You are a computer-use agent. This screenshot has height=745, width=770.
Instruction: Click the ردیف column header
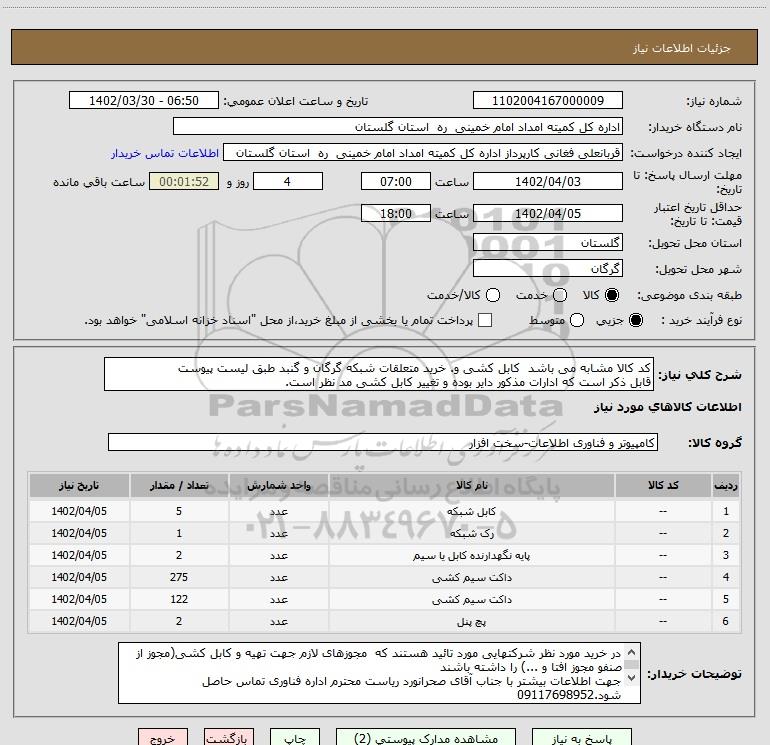coord(726,485)
